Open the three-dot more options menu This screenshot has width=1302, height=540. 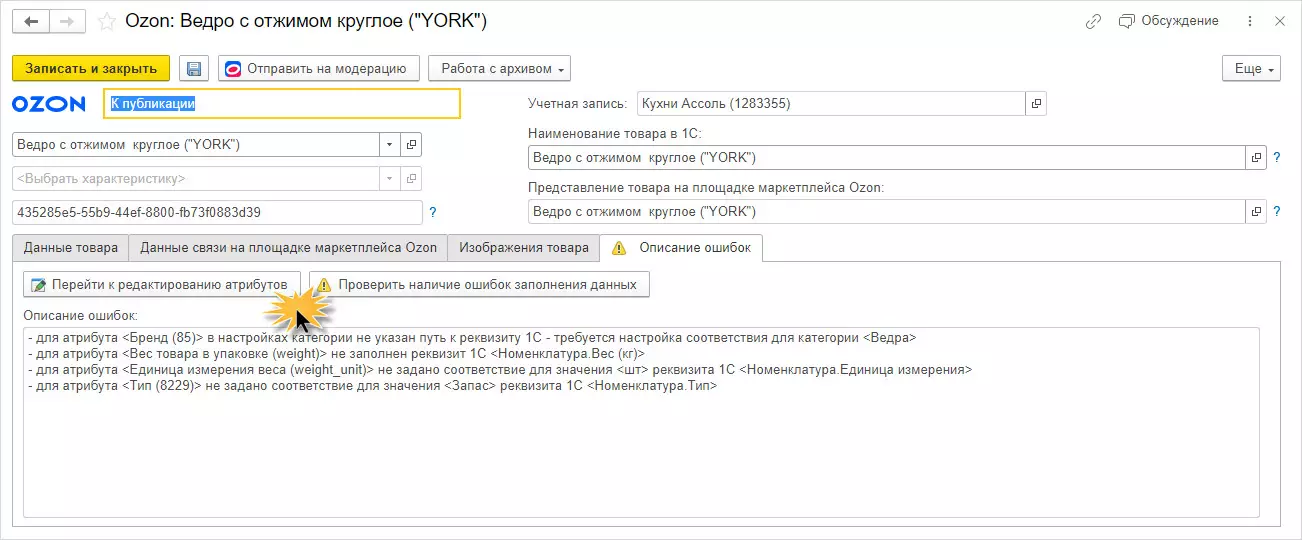pos(1250,21)
